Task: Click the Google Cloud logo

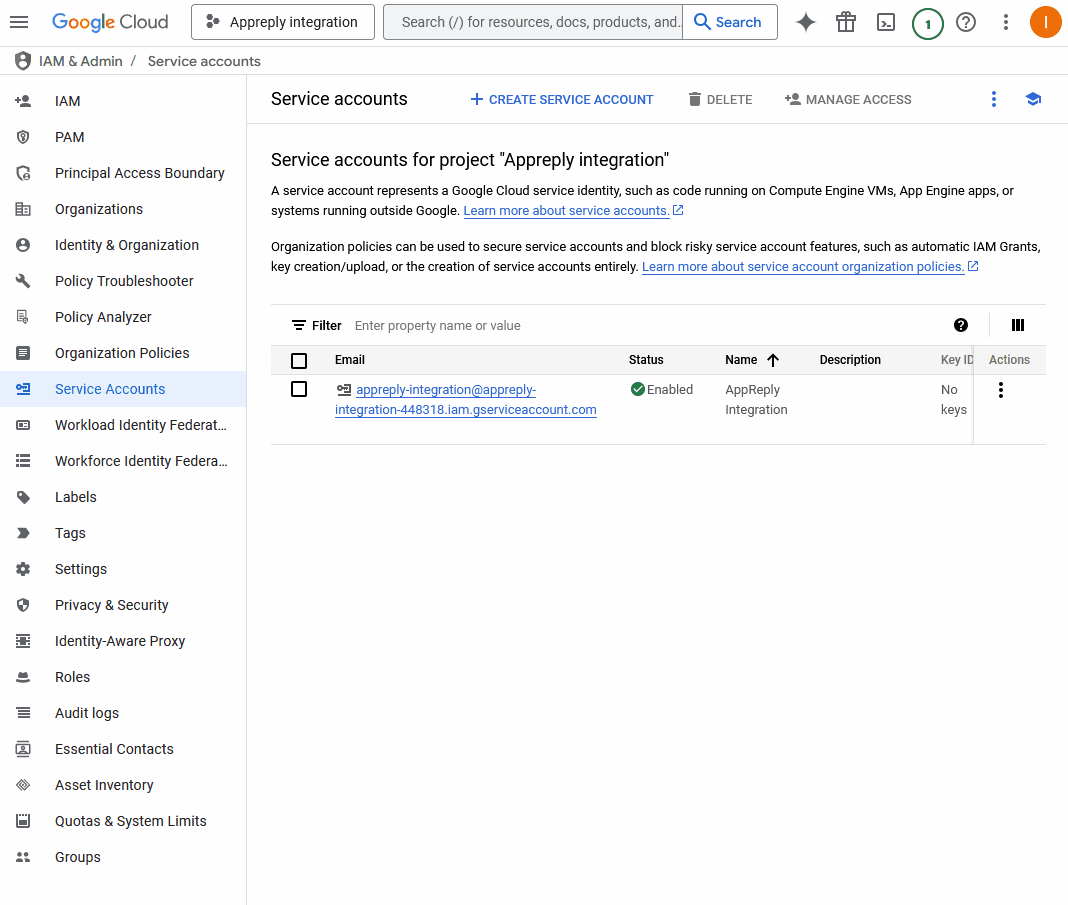Action: 110,22
